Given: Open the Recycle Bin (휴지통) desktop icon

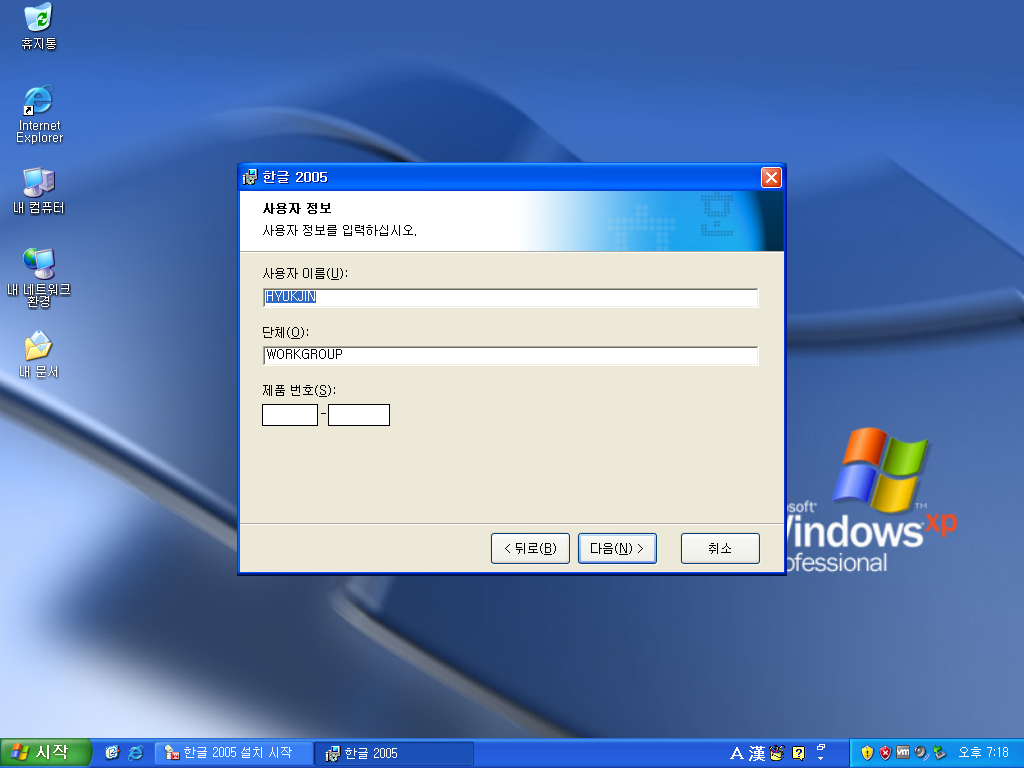Looking at the screenshot, I should 39,25.
